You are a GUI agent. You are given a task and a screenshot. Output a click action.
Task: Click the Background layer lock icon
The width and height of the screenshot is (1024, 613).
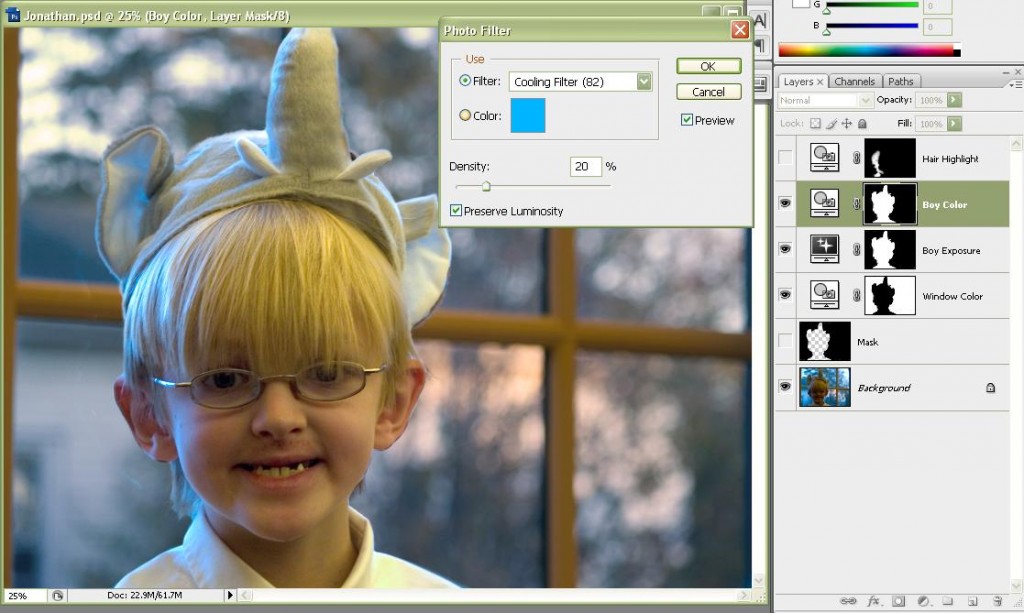[x=991, y=388]
